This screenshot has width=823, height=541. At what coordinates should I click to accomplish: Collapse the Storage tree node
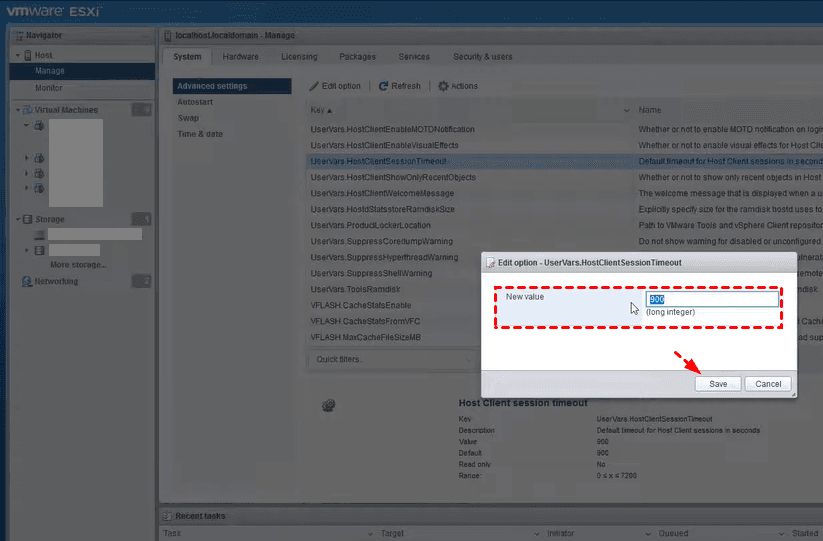tap(18, 219)
